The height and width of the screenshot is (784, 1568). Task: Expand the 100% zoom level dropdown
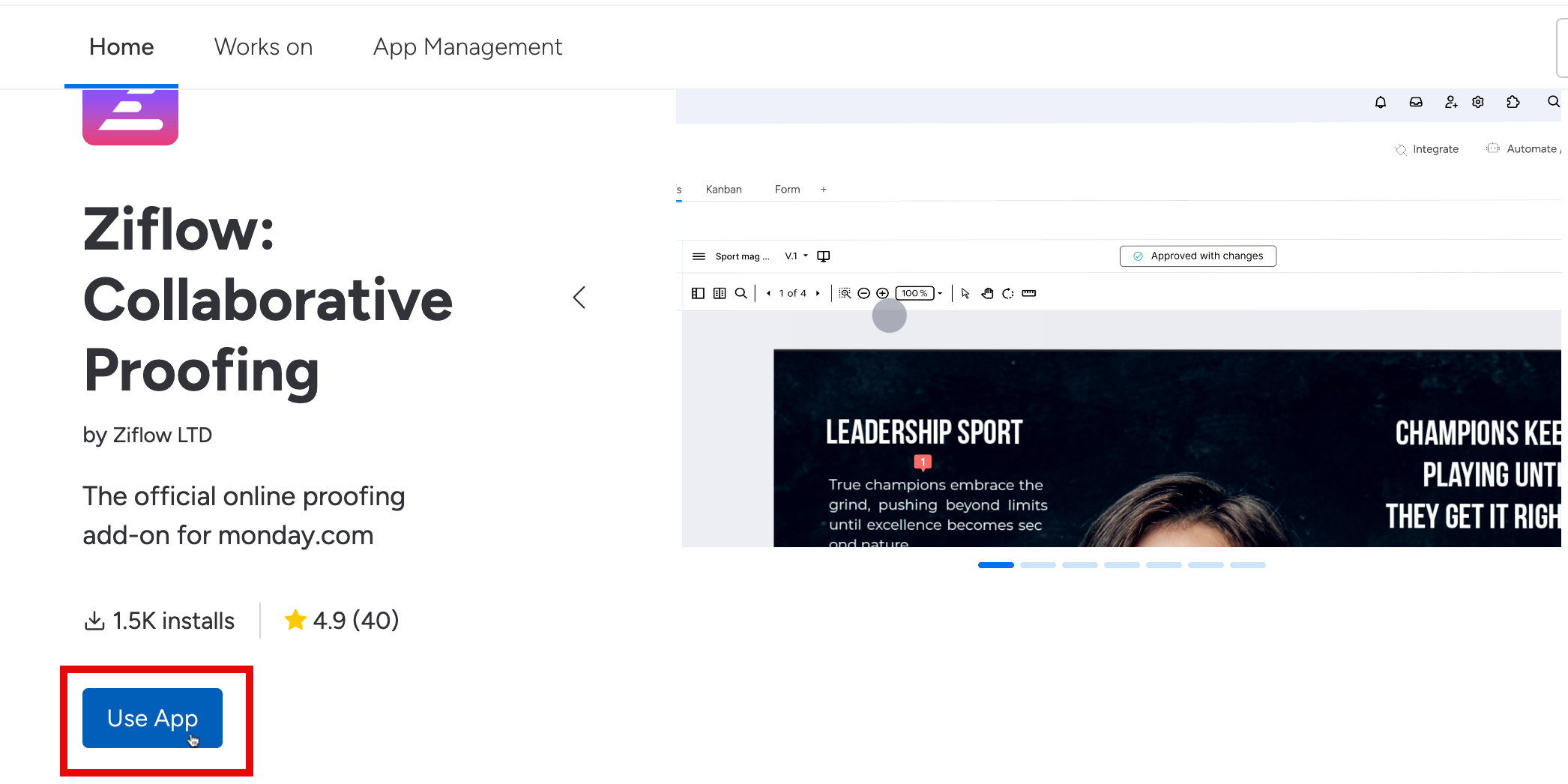tap(940, 293)
